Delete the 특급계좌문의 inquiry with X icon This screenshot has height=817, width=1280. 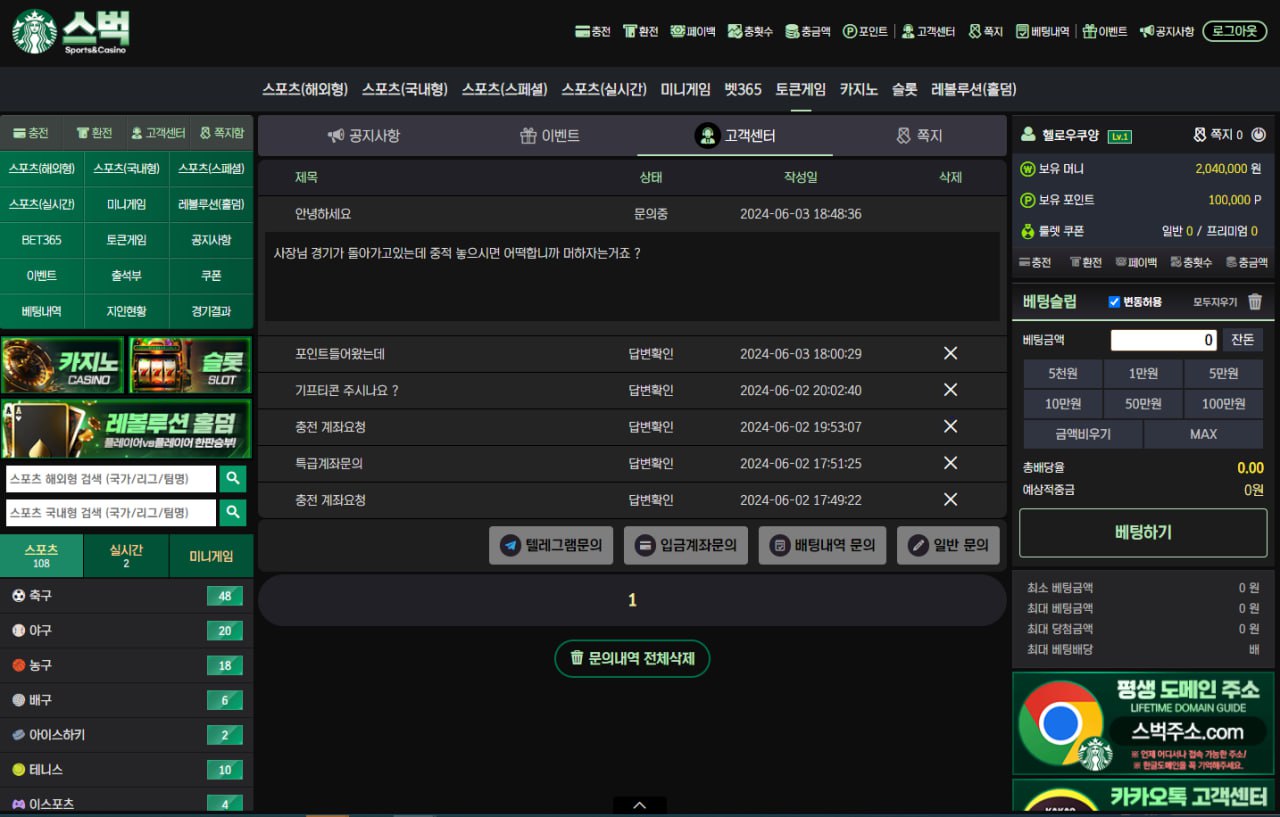tap(950, 463)
